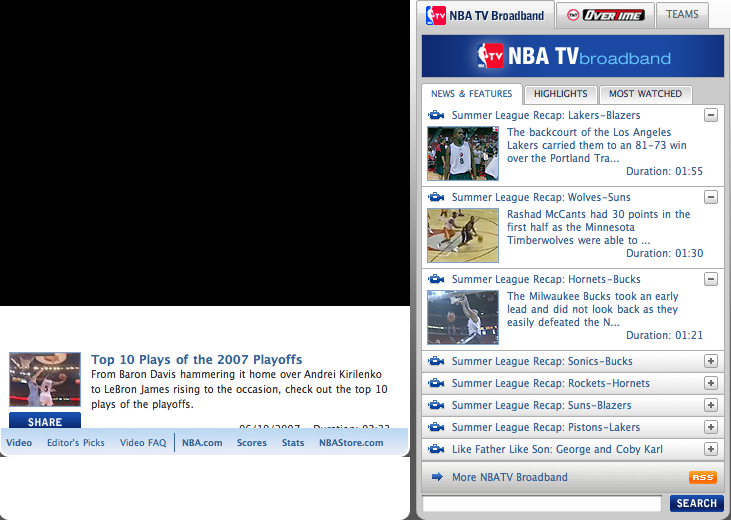The height and width of the screenshot is (520, 731).
Task: Go to Video in the footer bar
Action: (x=19, y=443)
